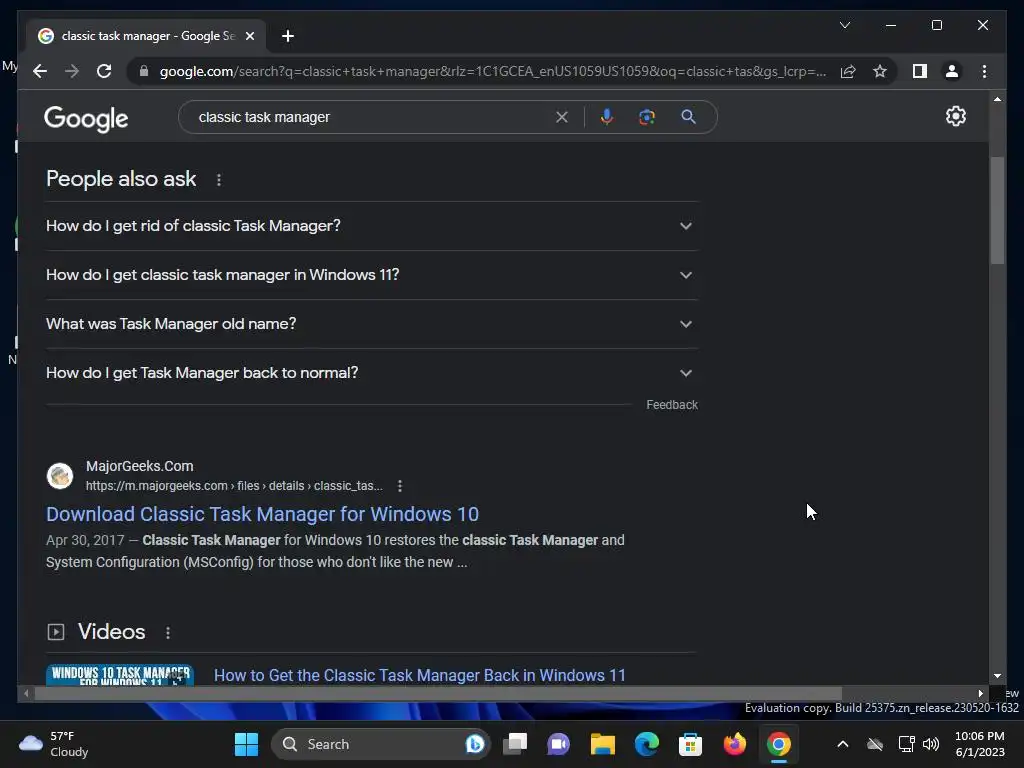The width and height of the screenshot is (1024, 768).
Task: Click the OneDrive cloud tray icon
Action: point(874,744)
